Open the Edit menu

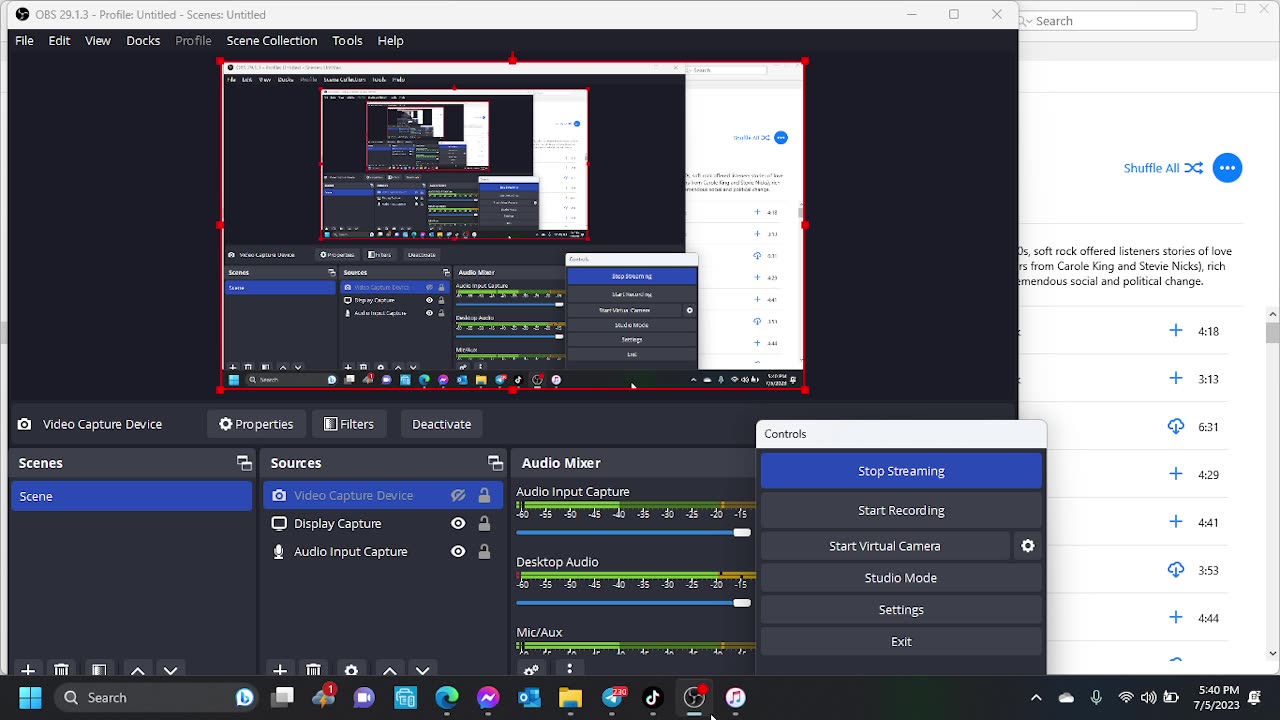coord(59,41)
